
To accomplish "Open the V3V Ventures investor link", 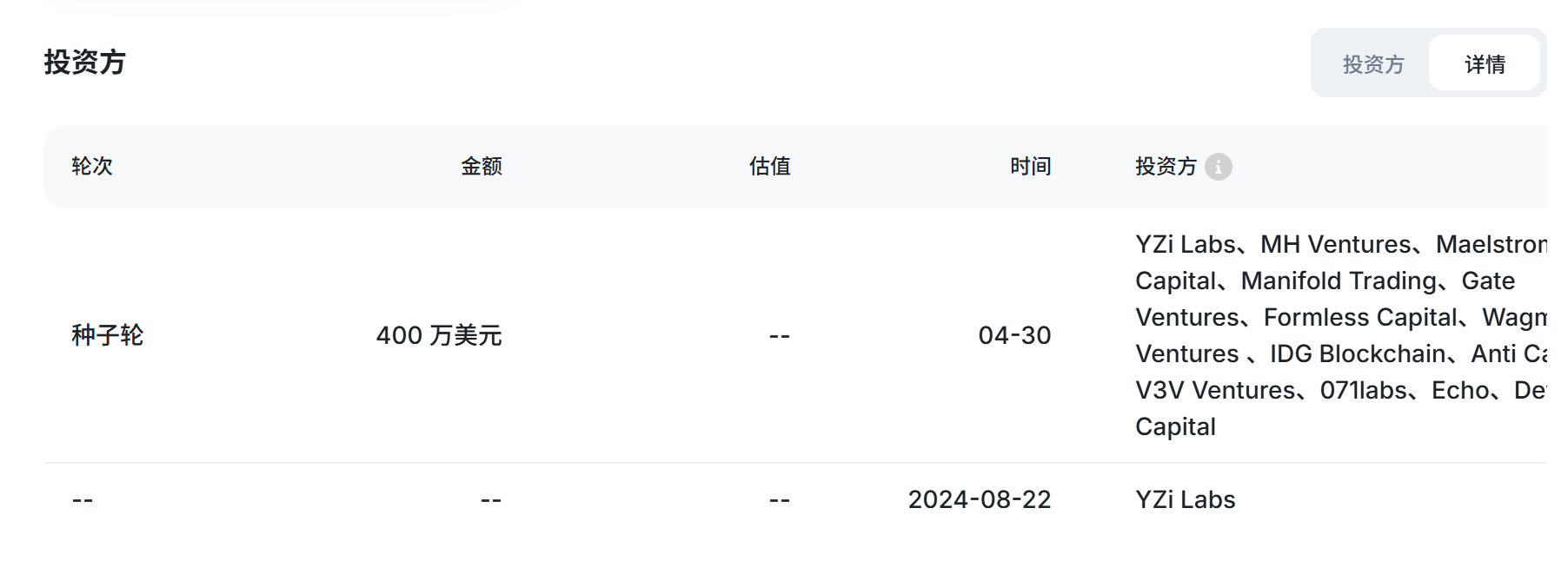I will click(1215, 391).
